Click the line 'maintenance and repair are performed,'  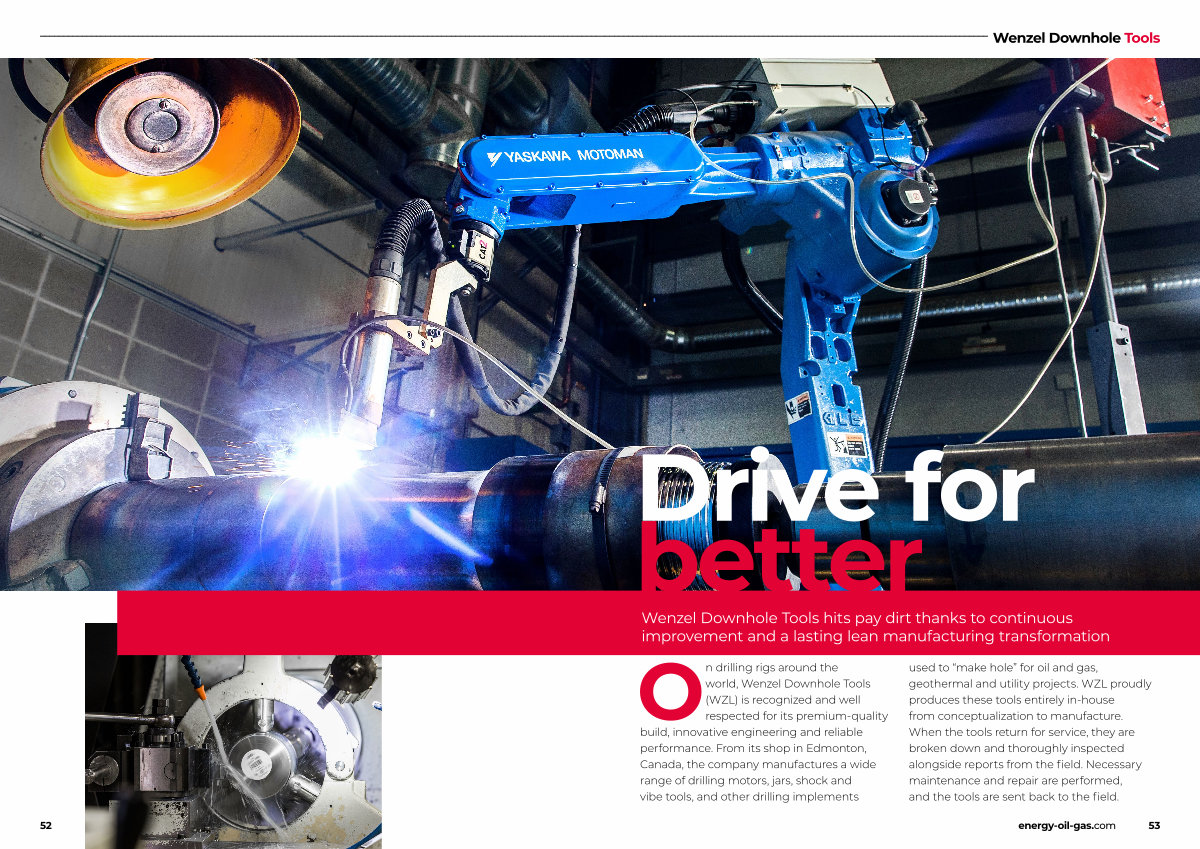pyautogui.click(x=1016, y=780)
